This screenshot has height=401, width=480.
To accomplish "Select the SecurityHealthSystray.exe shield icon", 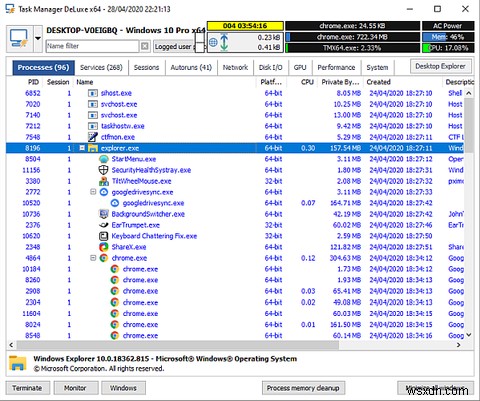I will [104, 170].
